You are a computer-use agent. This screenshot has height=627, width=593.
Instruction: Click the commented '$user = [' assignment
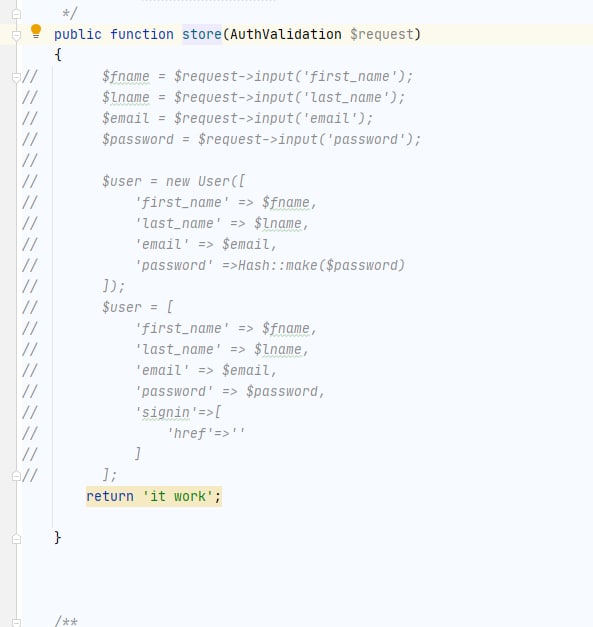[x=138, y=307]
